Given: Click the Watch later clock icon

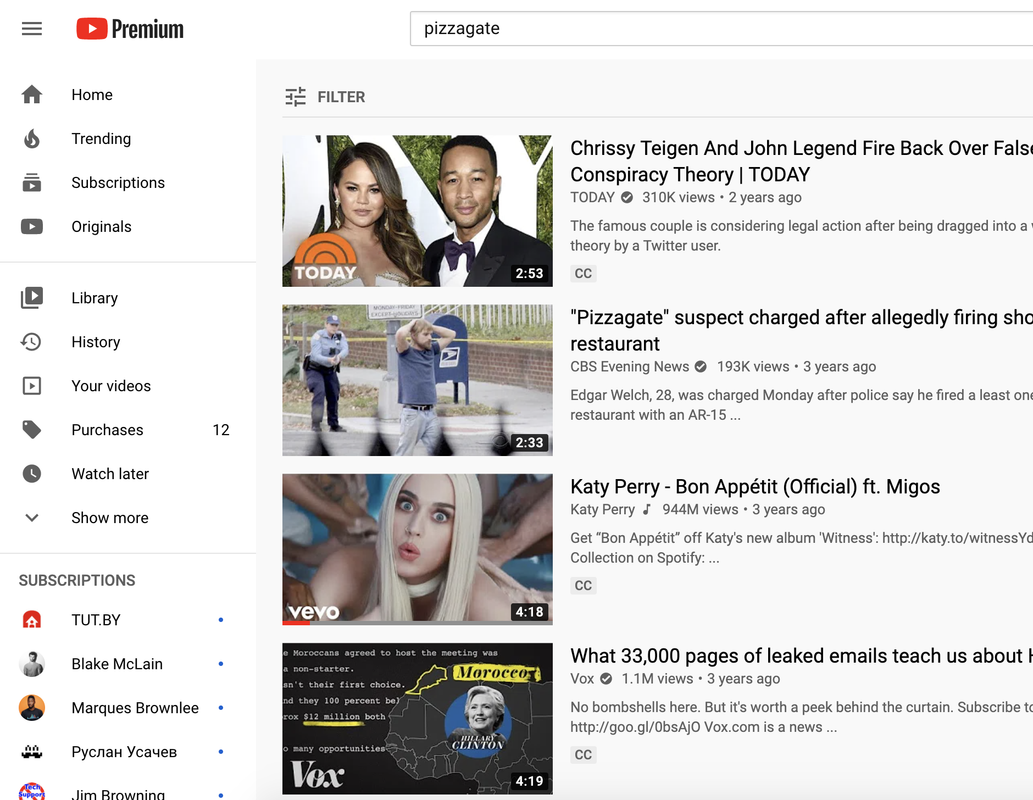Looking at the screenshot, I should click(x=32, y=474).
